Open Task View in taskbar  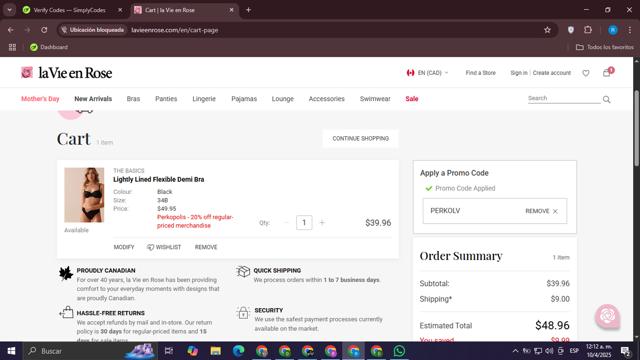(169, 351)
